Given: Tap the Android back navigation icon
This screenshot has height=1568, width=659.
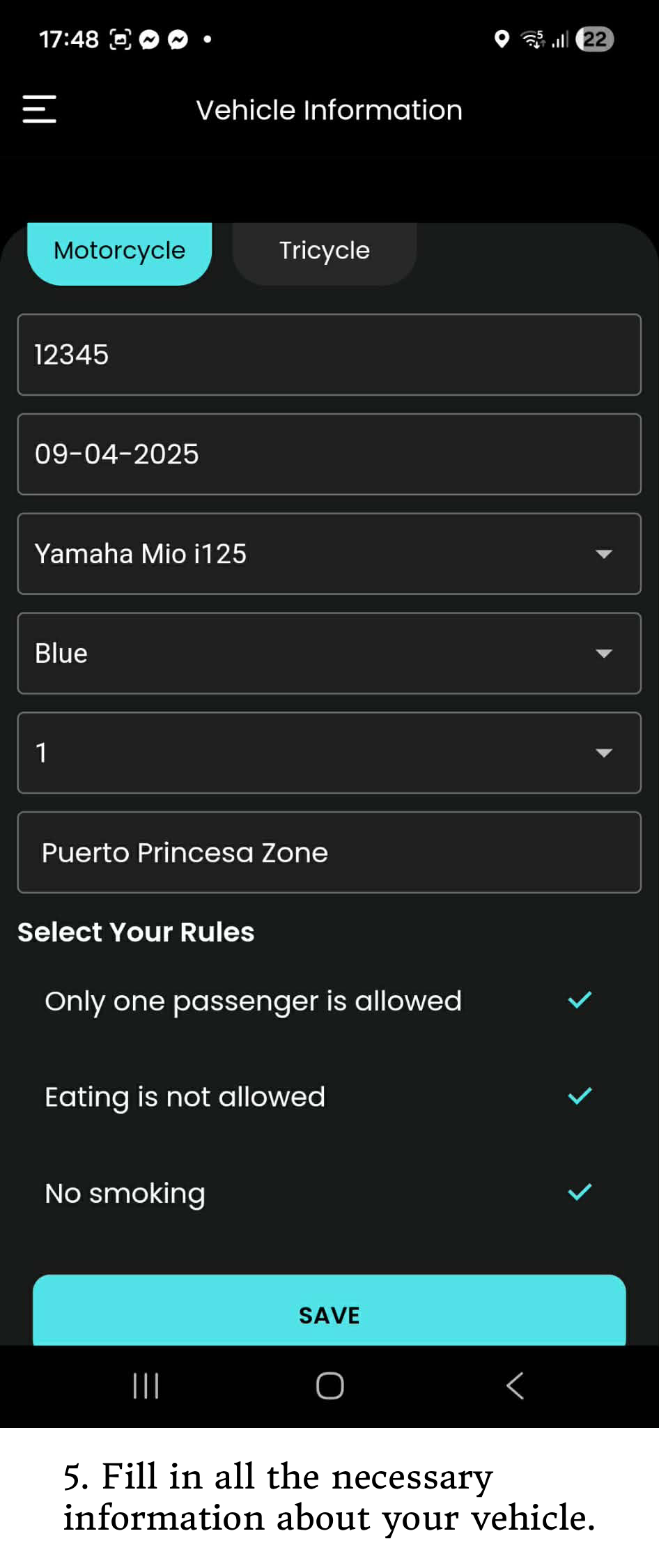Looking at the screenshot, I should [515, 1385].
